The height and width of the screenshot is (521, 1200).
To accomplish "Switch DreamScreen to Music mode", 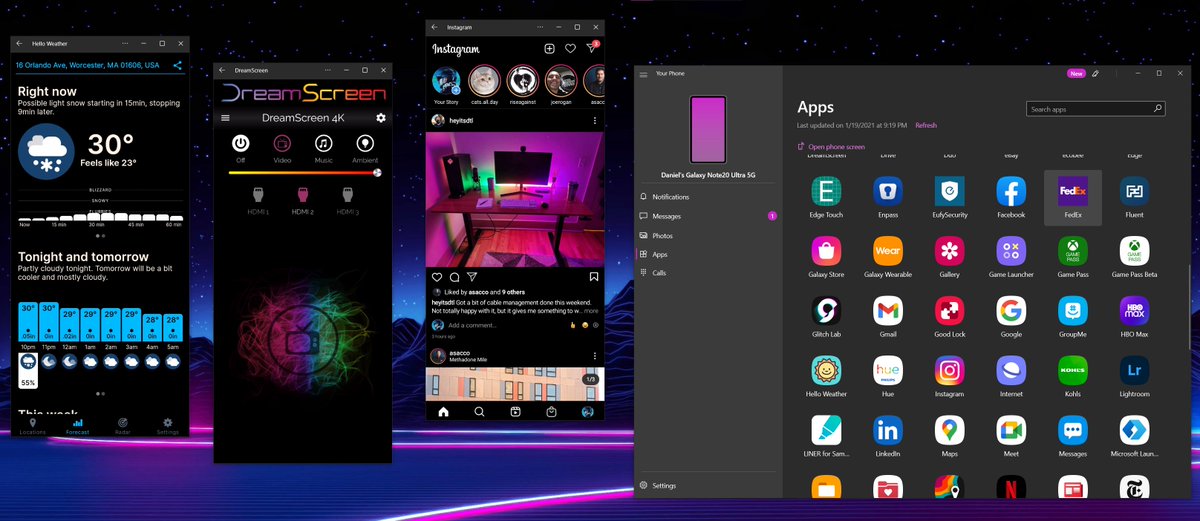I will (x=324, y=144).
